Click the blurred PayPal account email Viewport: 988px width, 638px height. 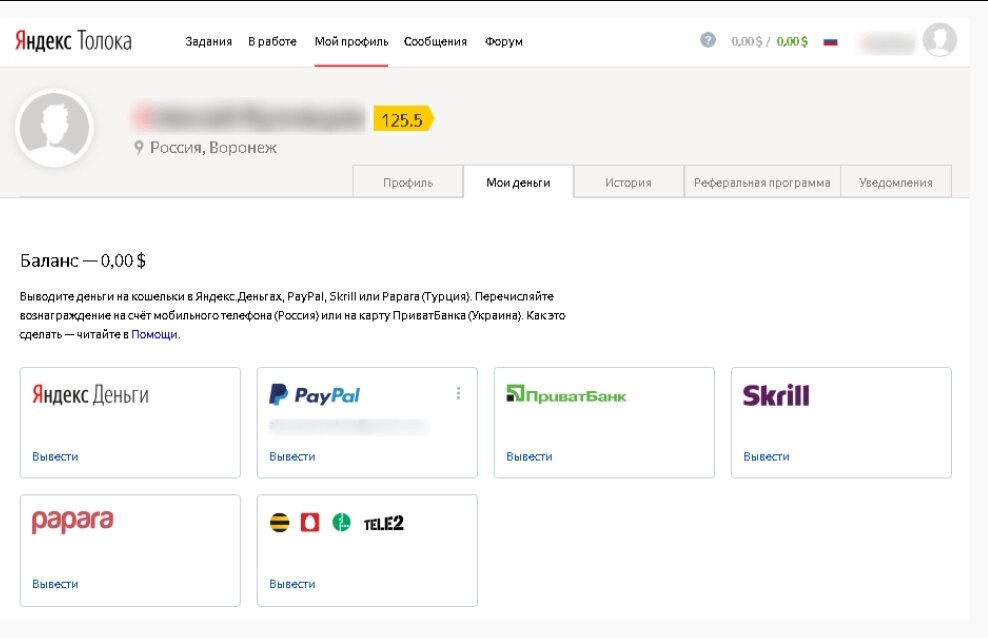coord(348,426)
